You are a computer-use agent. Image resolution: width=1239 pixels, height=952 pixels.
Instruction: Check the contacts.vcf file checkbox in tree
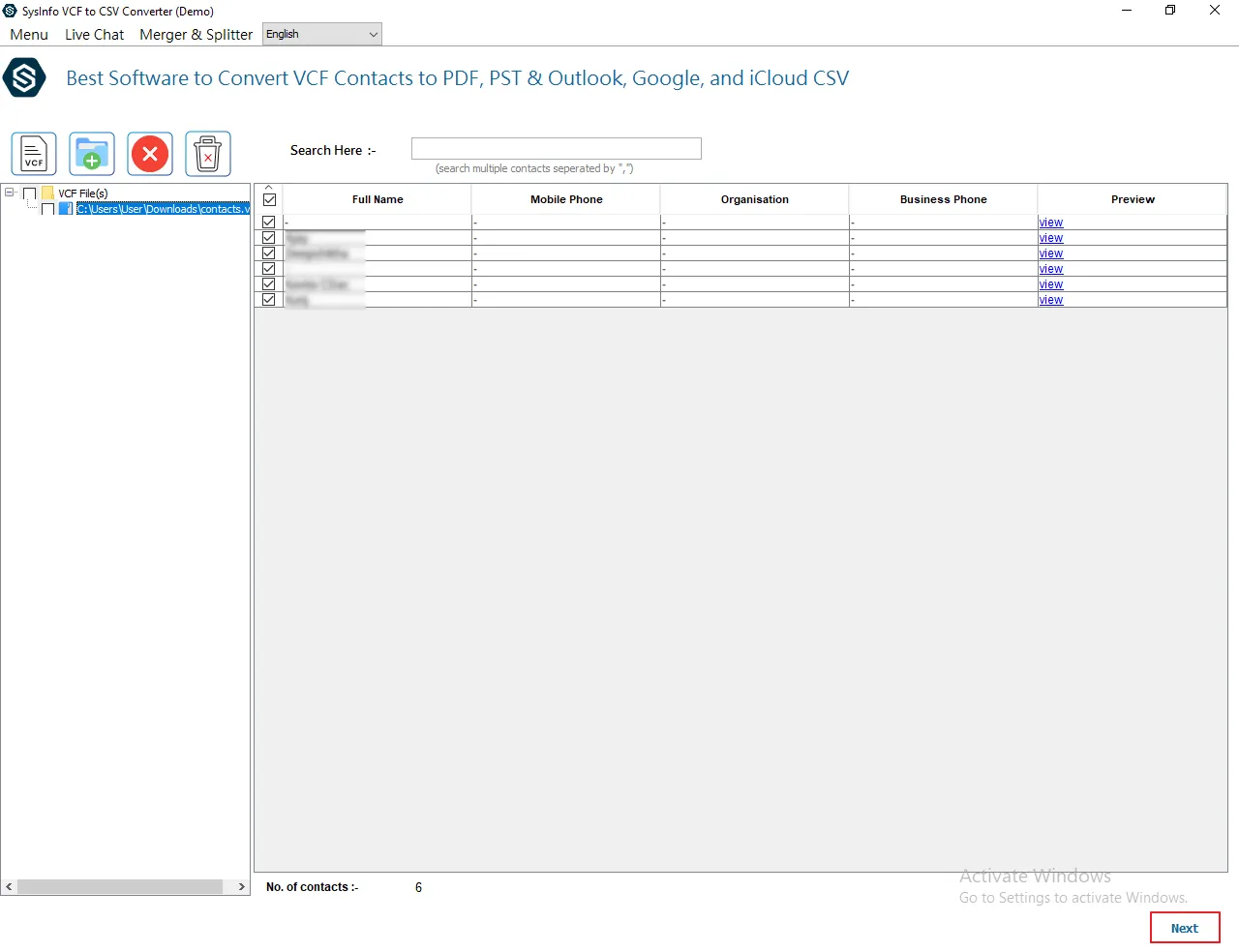pyautogui.click(x=47, y=209)
